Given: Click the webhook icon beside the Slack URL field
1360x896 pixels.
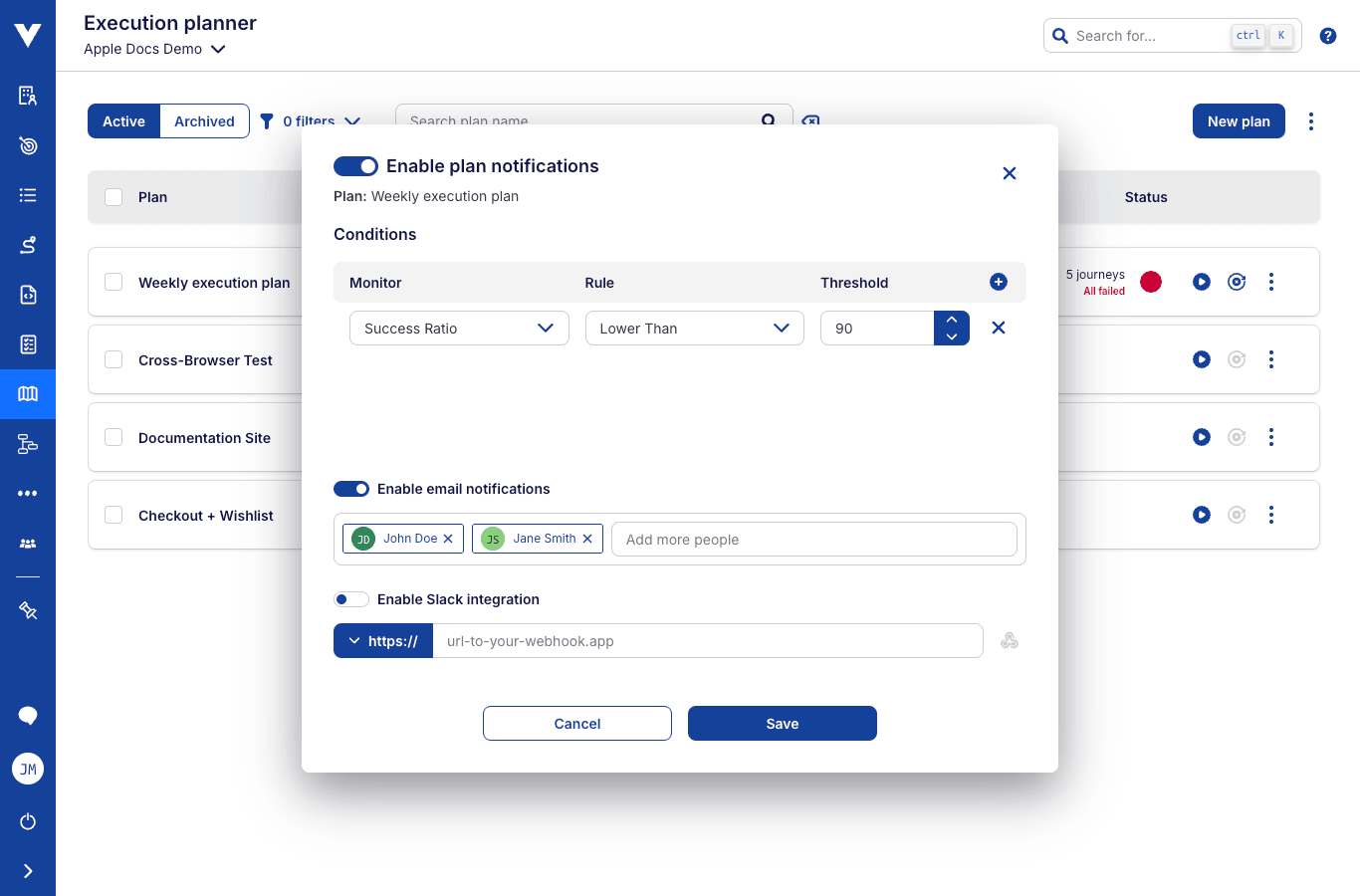Looking at the screenshot, I should point(1010,640).
